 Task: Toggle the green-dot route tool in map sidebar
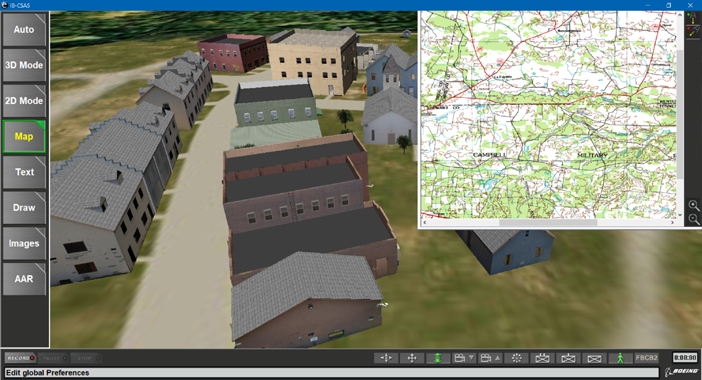692,17
